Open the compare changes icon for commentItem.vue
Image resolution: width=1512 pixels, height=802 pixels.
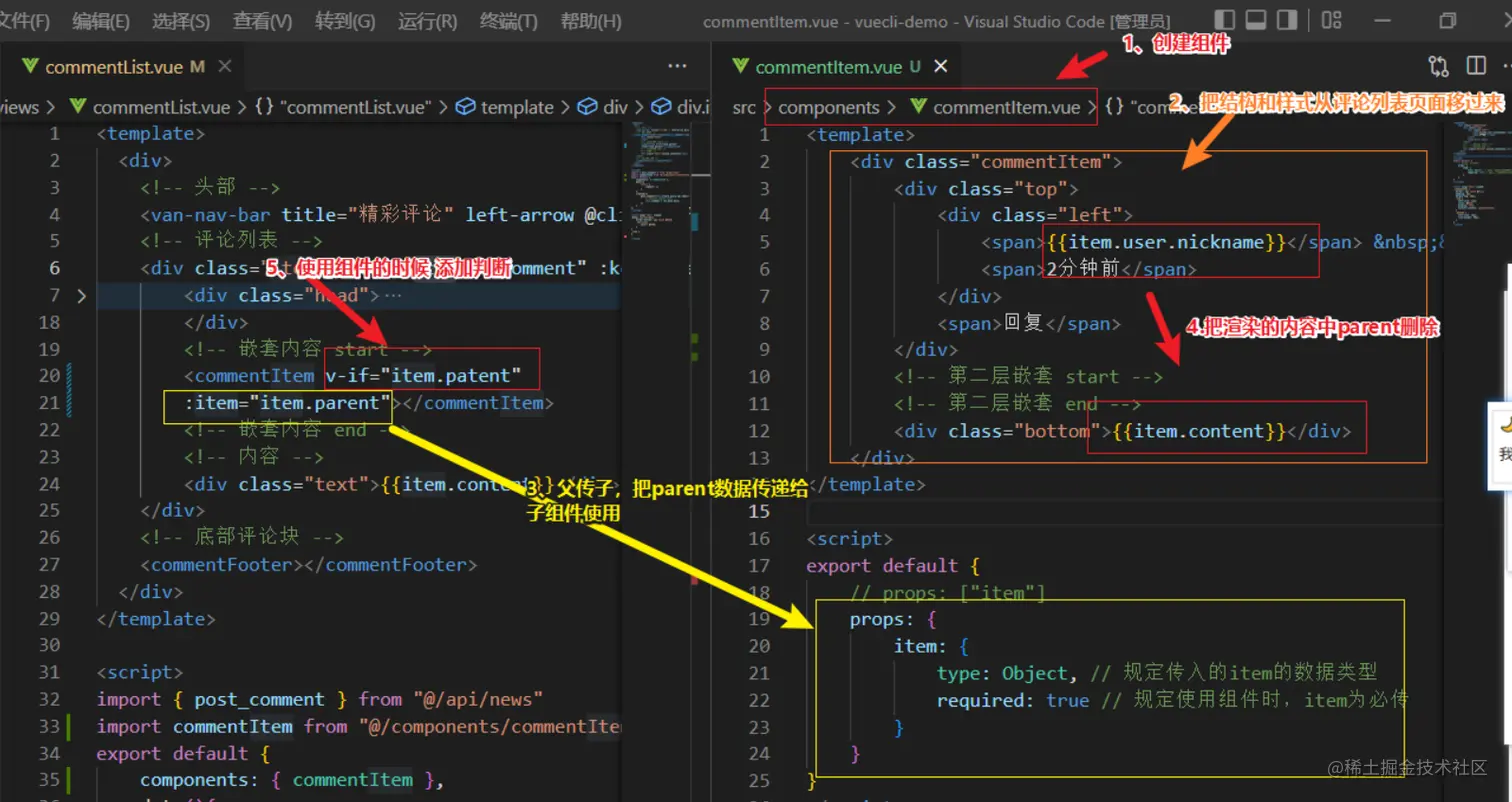tap(1439, 67)
